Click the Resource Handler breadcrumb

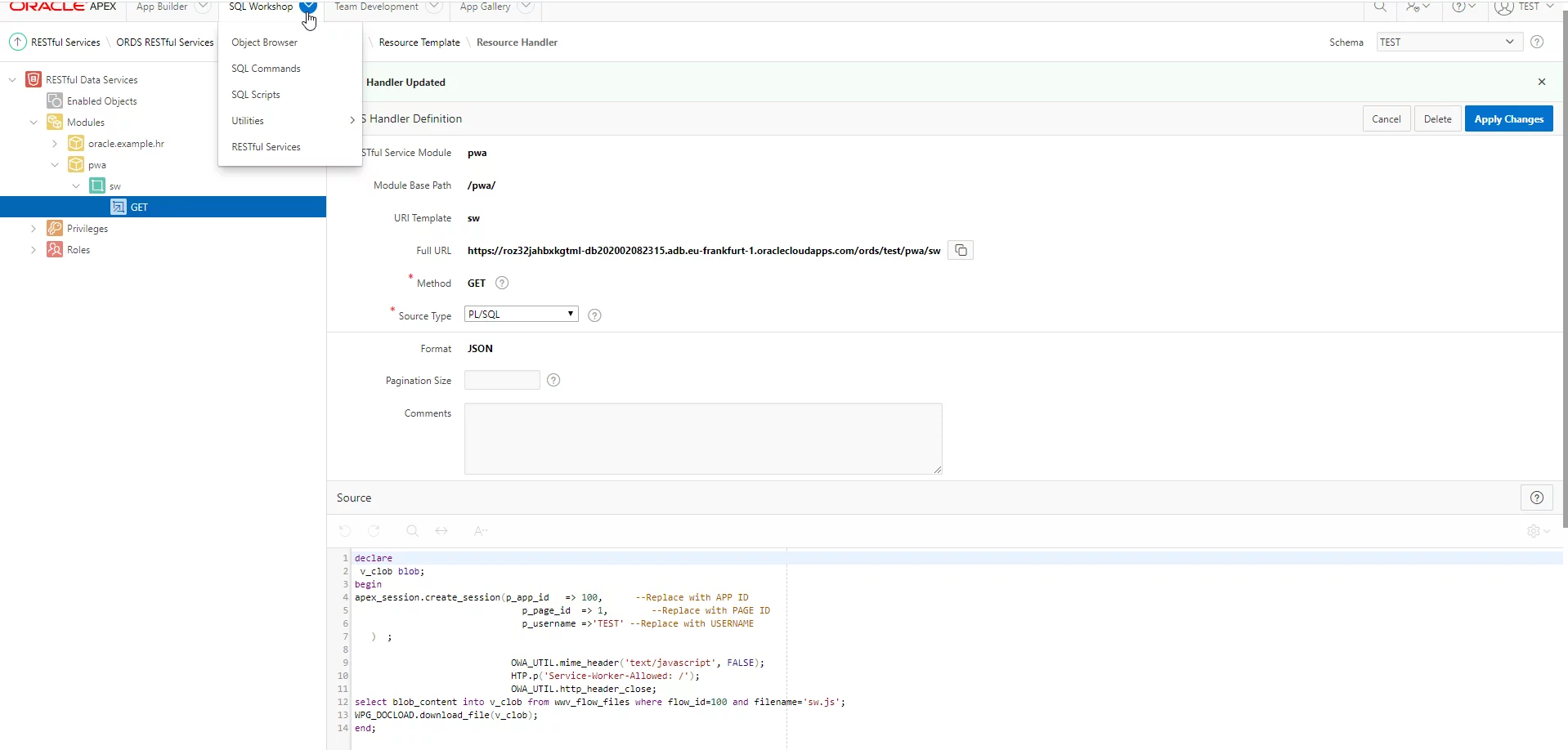pos(517,42)
